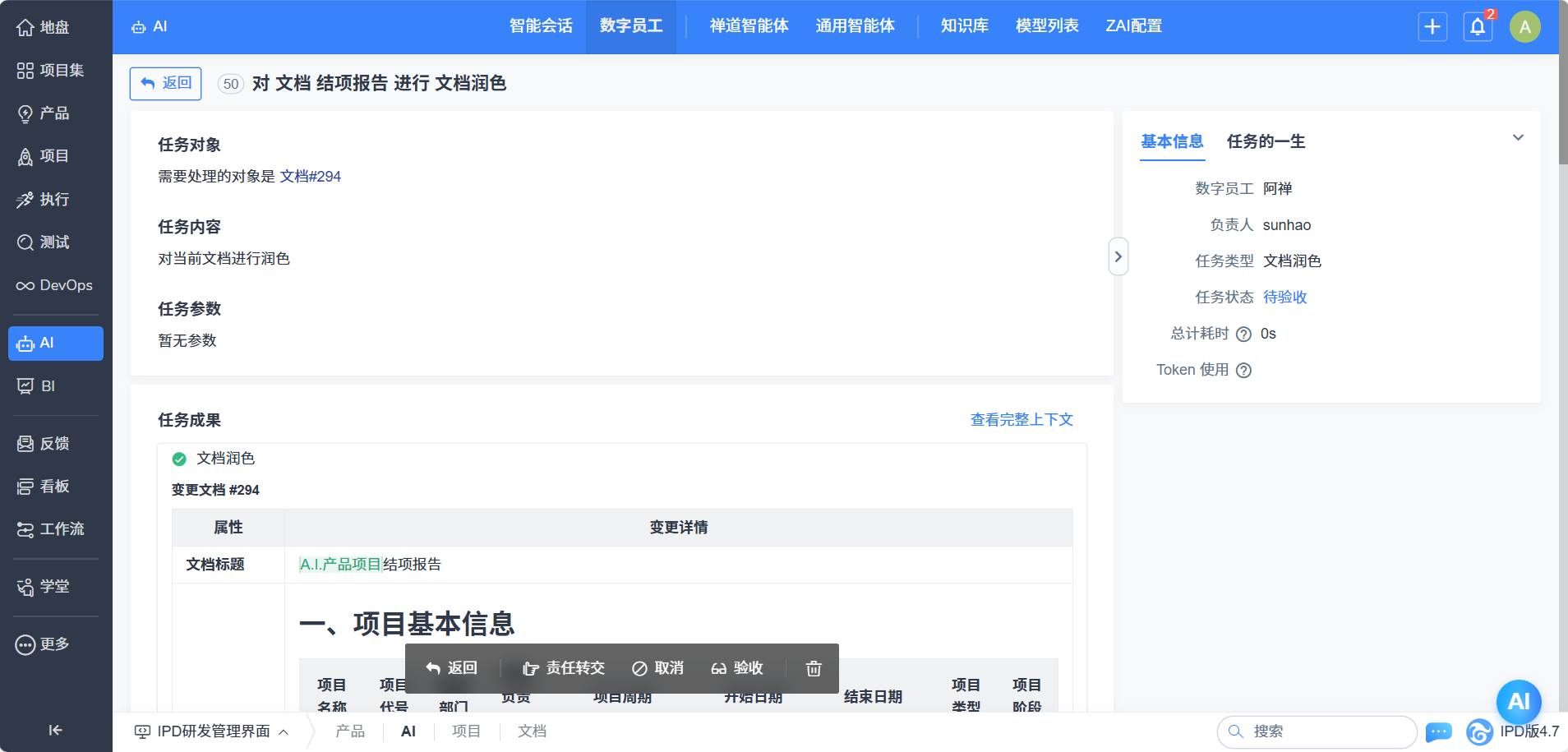Click help icon next to Token 使用

1243,371
